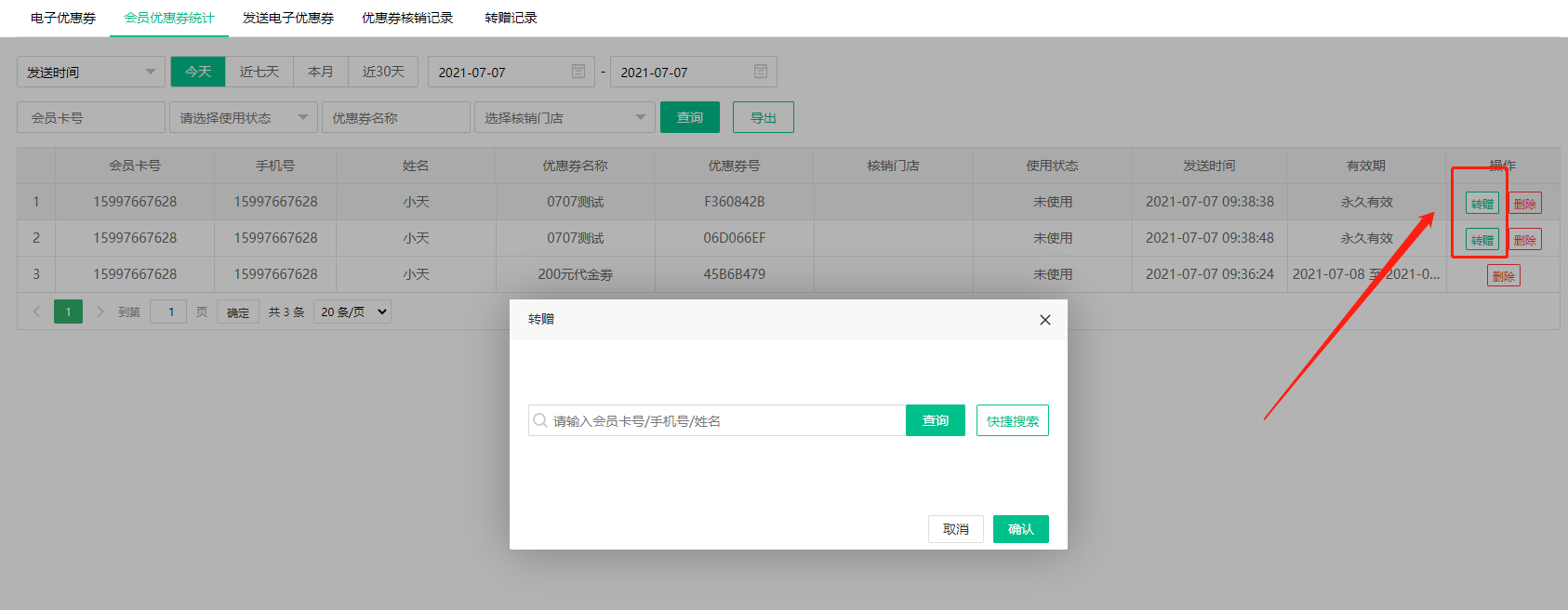Select the 本月 time range

321,72
